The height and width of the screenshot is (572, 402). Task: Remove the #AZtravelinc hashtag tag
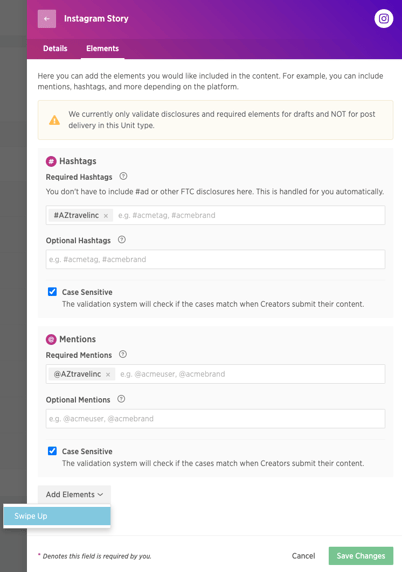coord(106,216)
